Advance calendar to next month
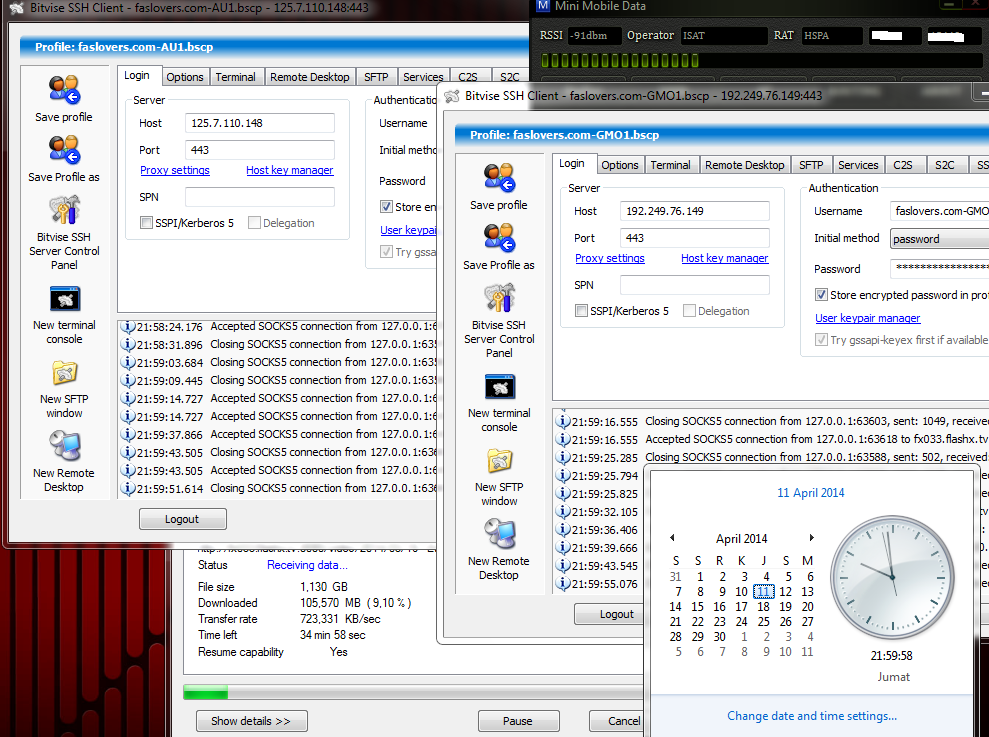989x737 pixels. [812, 538]
